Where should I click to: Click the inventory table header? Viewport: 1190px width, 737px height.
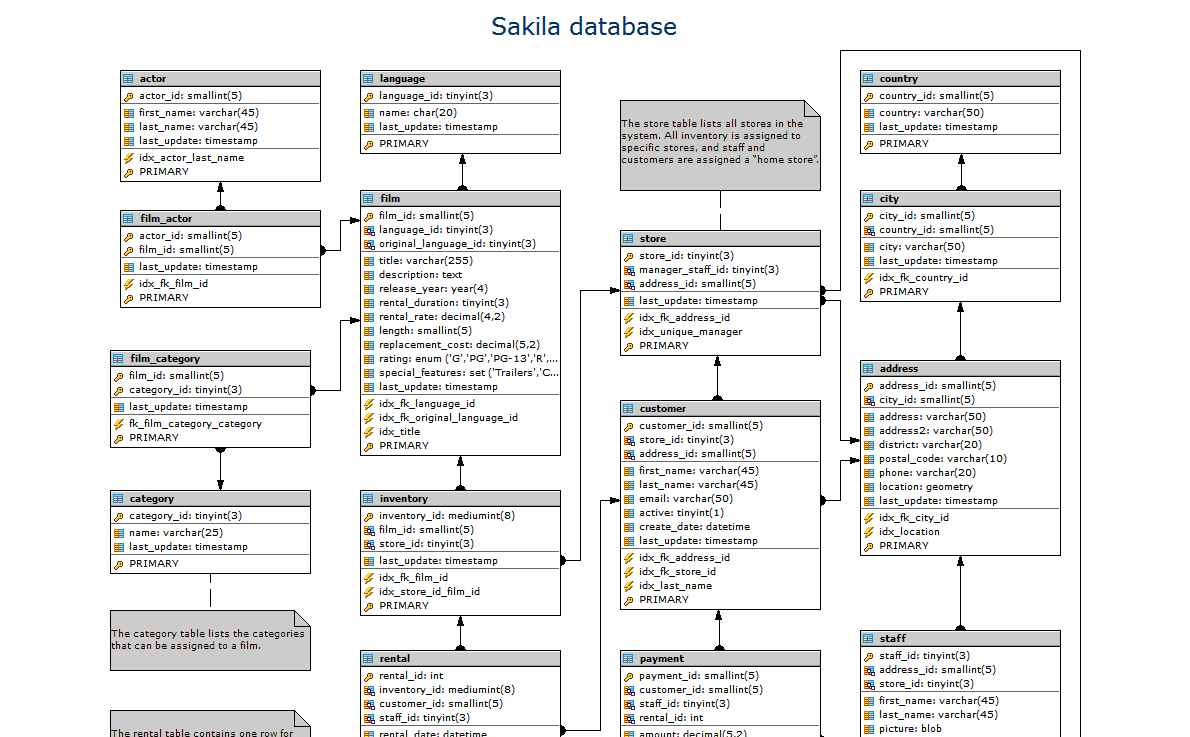(460, 498)
